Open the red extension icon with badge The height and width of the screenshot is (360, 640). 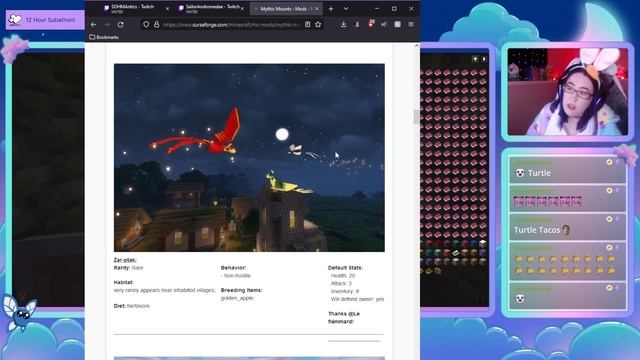pyautogui.click(x=371, y=24)
